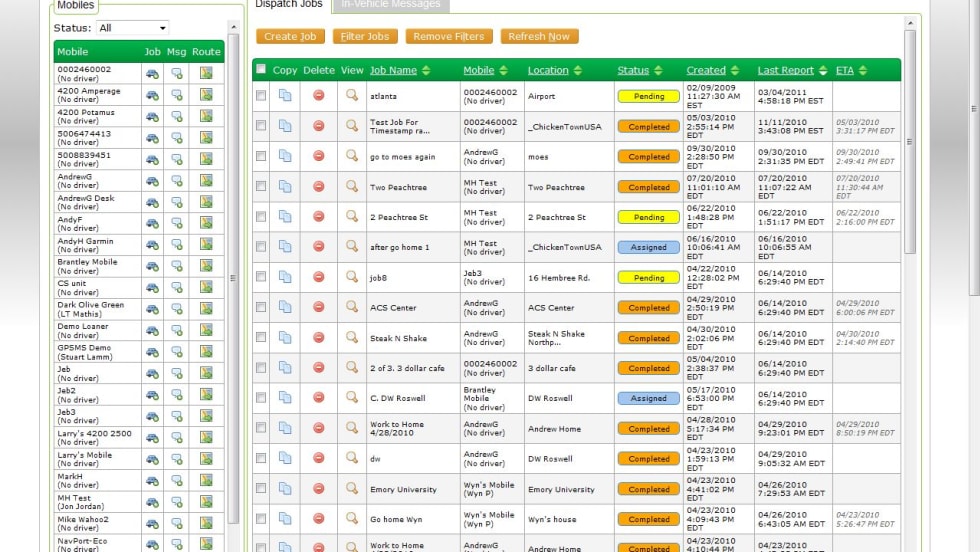Click the View magnifier for job8

click(352, 277)
